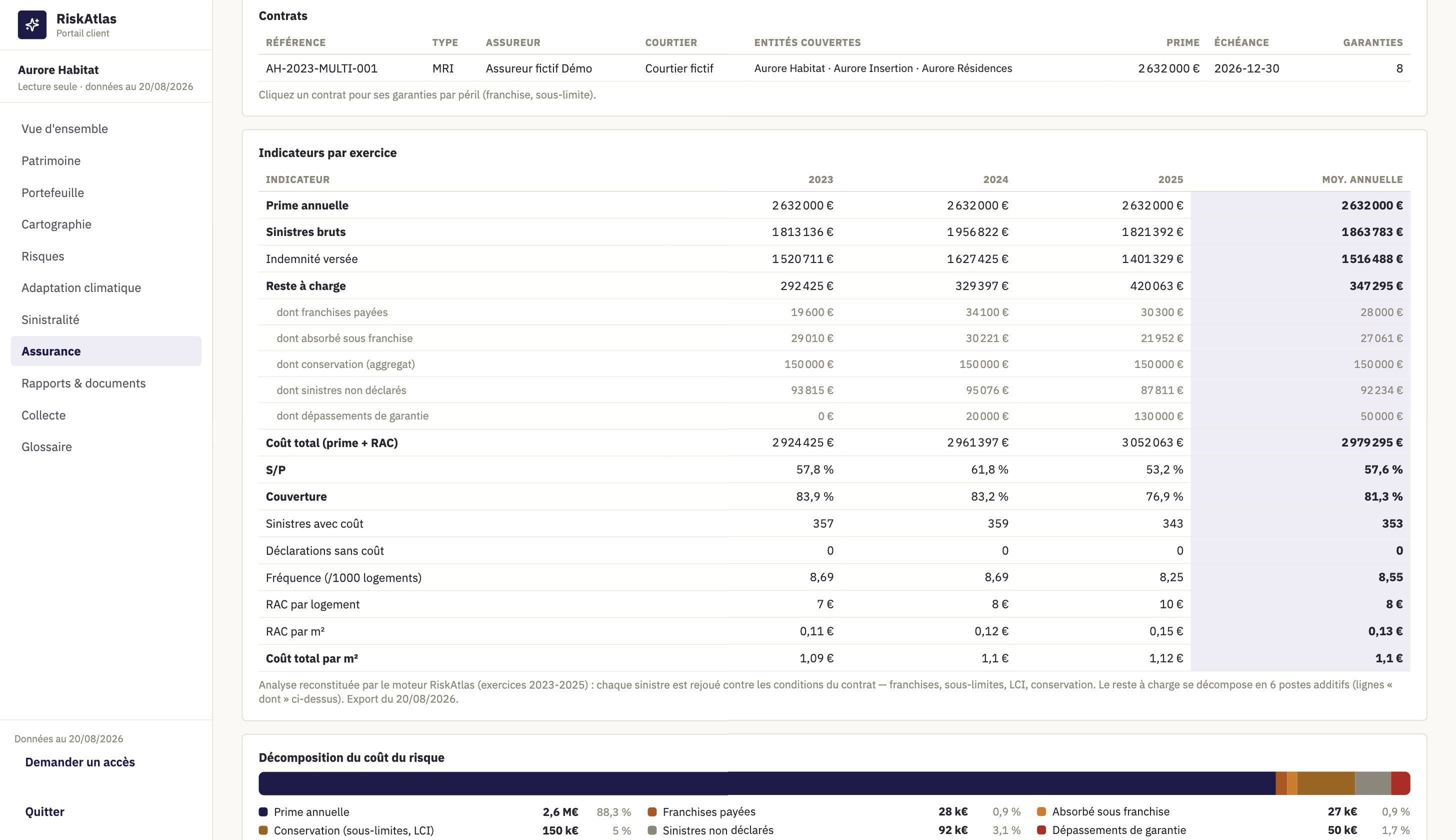Click the contract expiry date 2026-12-30
The height and width of the screenshot is (840, 1456).
pyautogui.click(x=1246, y=68)
